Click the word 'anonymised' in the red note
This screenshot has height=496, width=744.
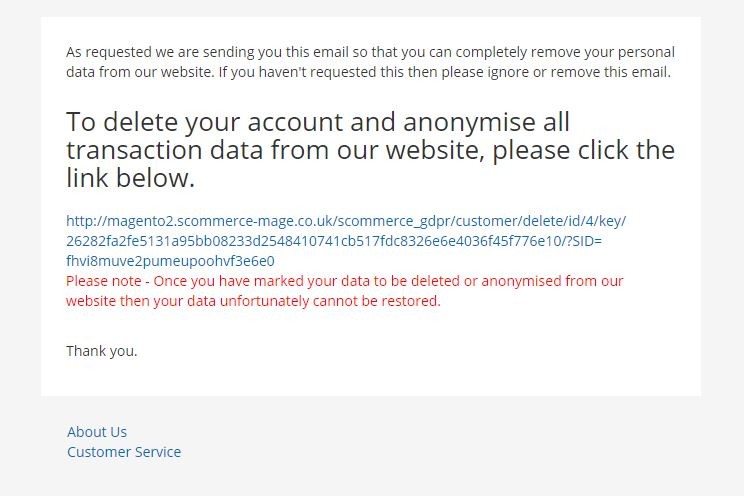click(521, 281)
